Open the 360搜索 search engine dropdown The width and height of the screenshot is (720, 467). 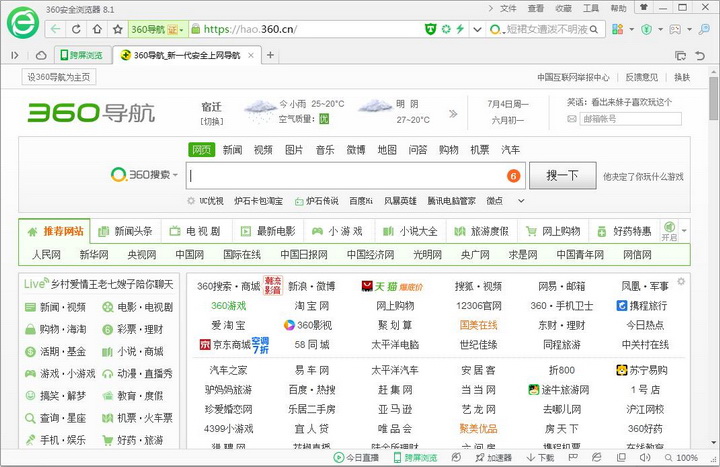(x=146, y=175)
